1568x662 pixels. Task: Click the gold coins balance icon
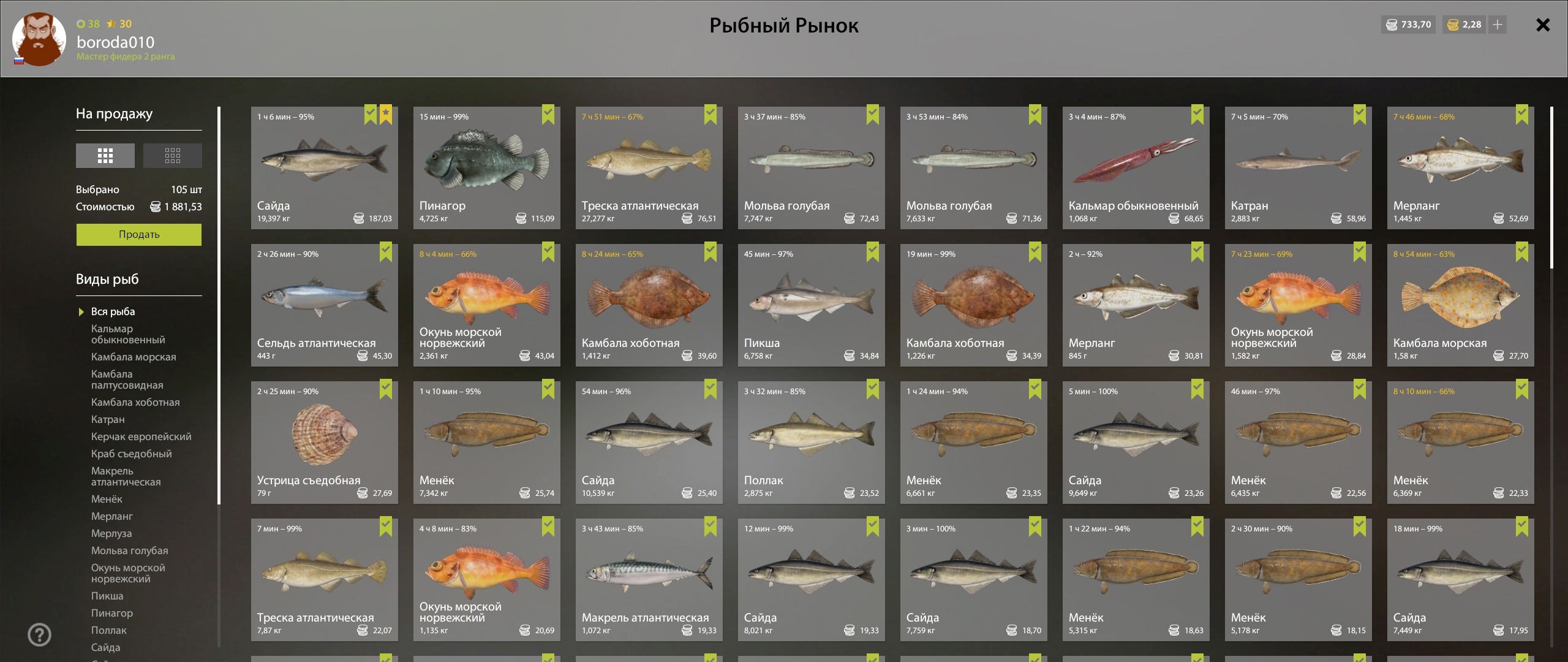coord(1453,25)
